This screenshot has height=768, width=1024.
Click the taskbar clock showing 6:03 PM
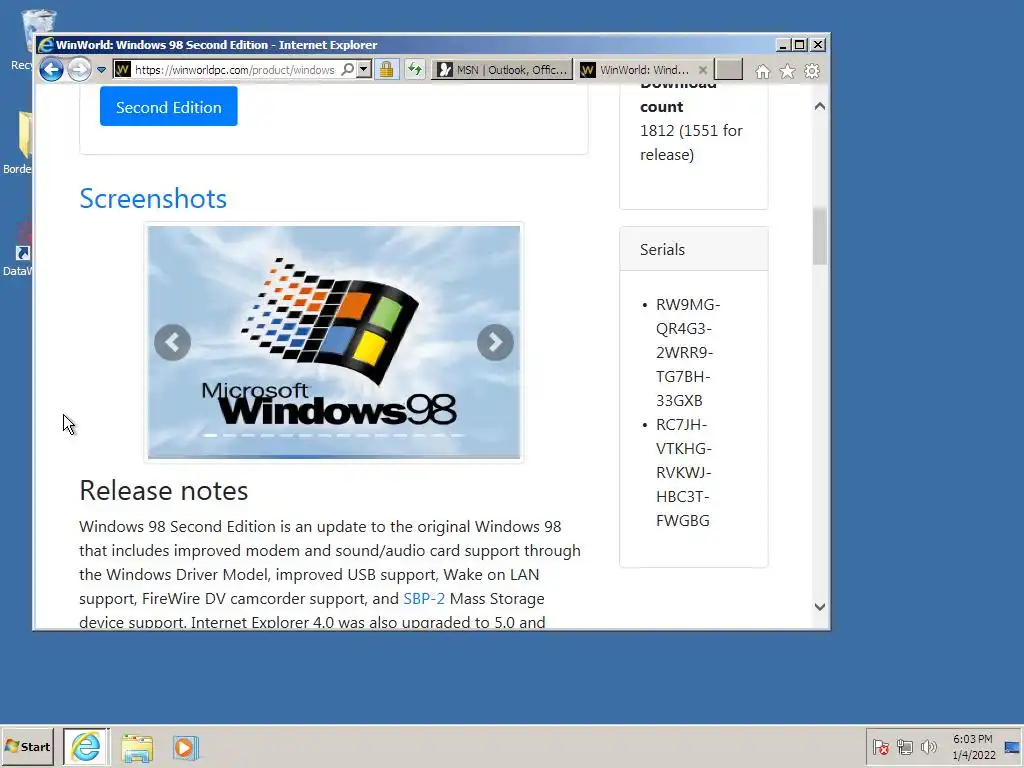[x=973, y=746]
